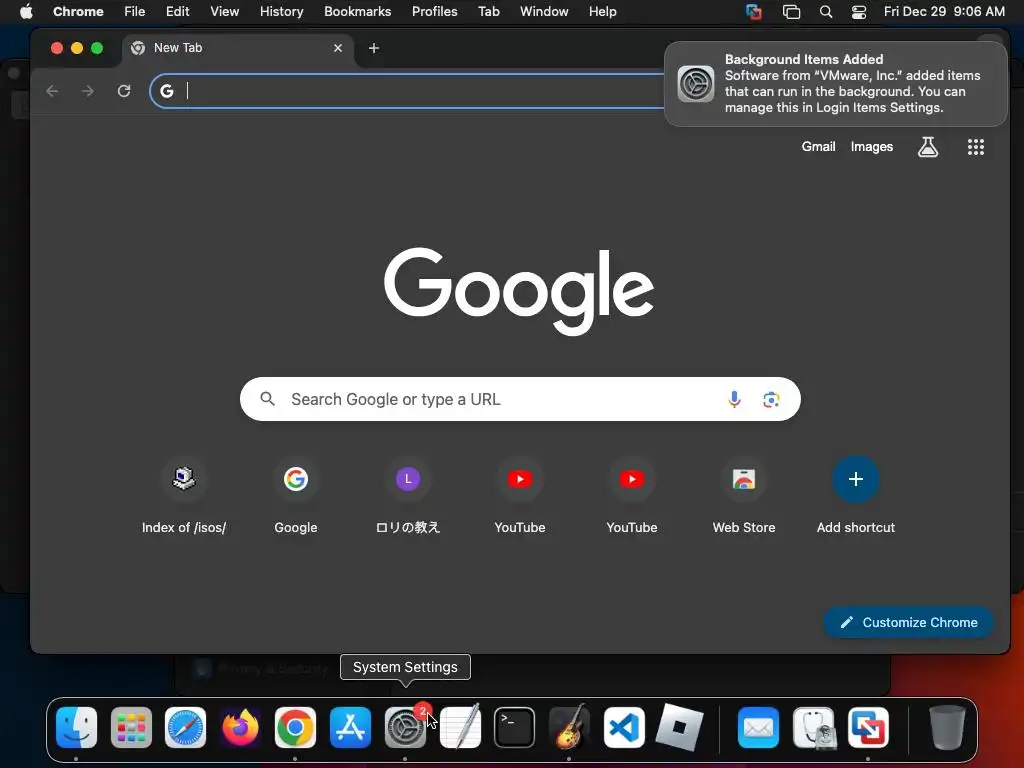The height and width of the screenshot is (768, 1024).
Task: Open Roblox from the Dock
Action: [679, 727]
